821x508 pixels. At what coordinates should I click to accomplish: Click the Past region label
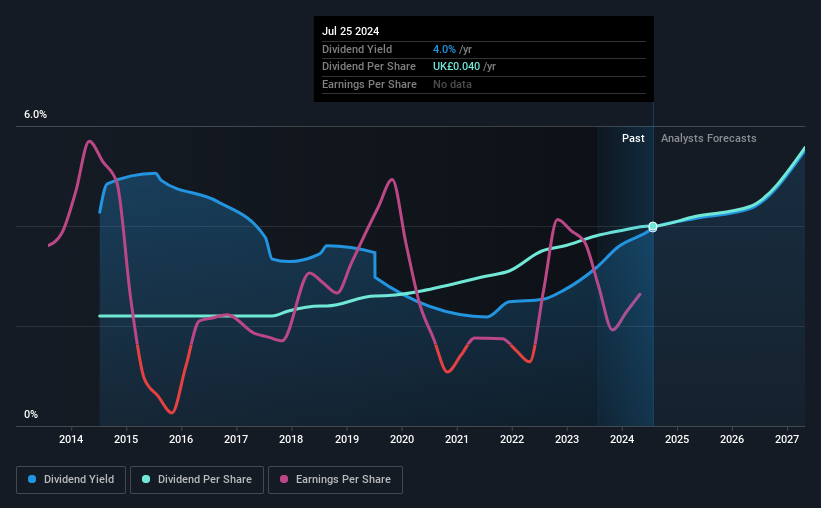pos(633,138)
